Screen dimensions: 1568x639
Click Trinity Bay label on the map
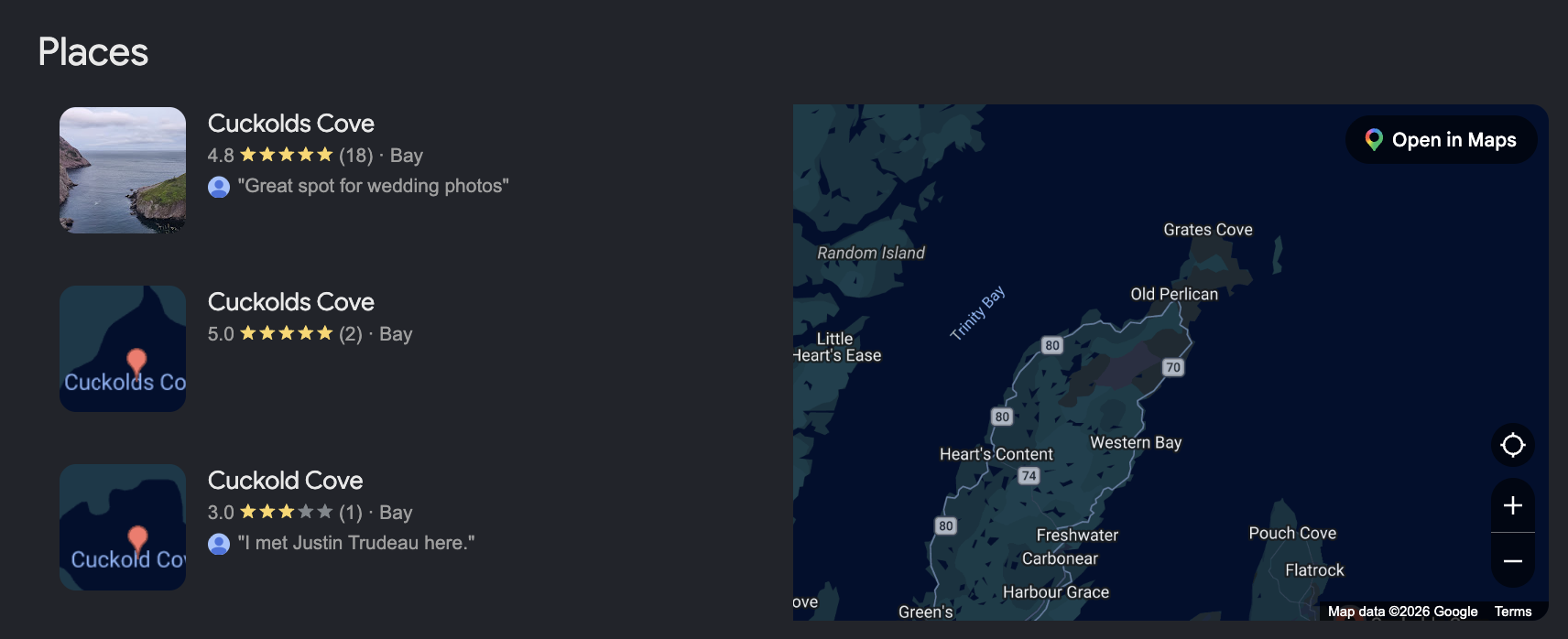tap(977, 313)
